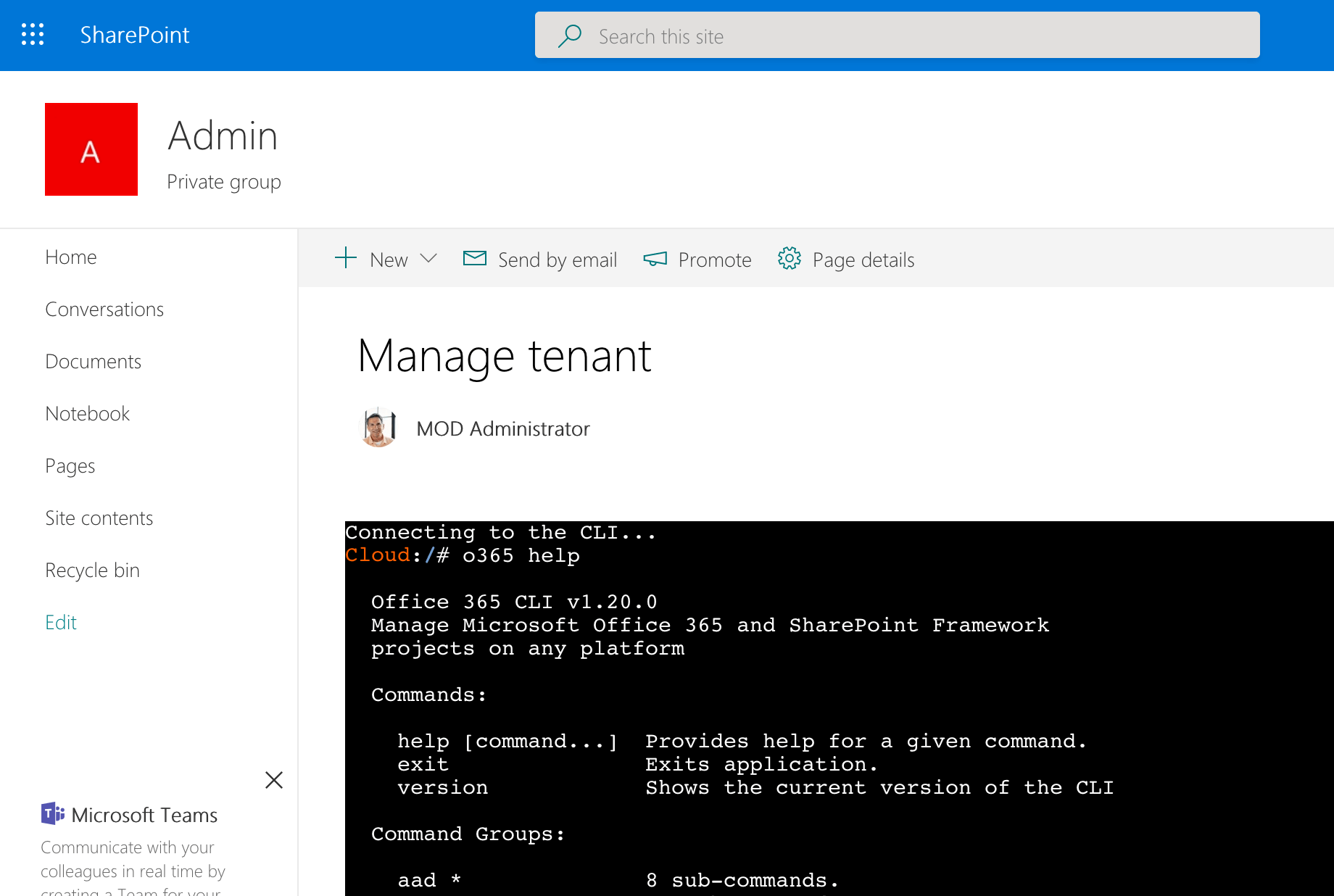
Task: Focus the Search this site field
Action: tap(897, 35)
